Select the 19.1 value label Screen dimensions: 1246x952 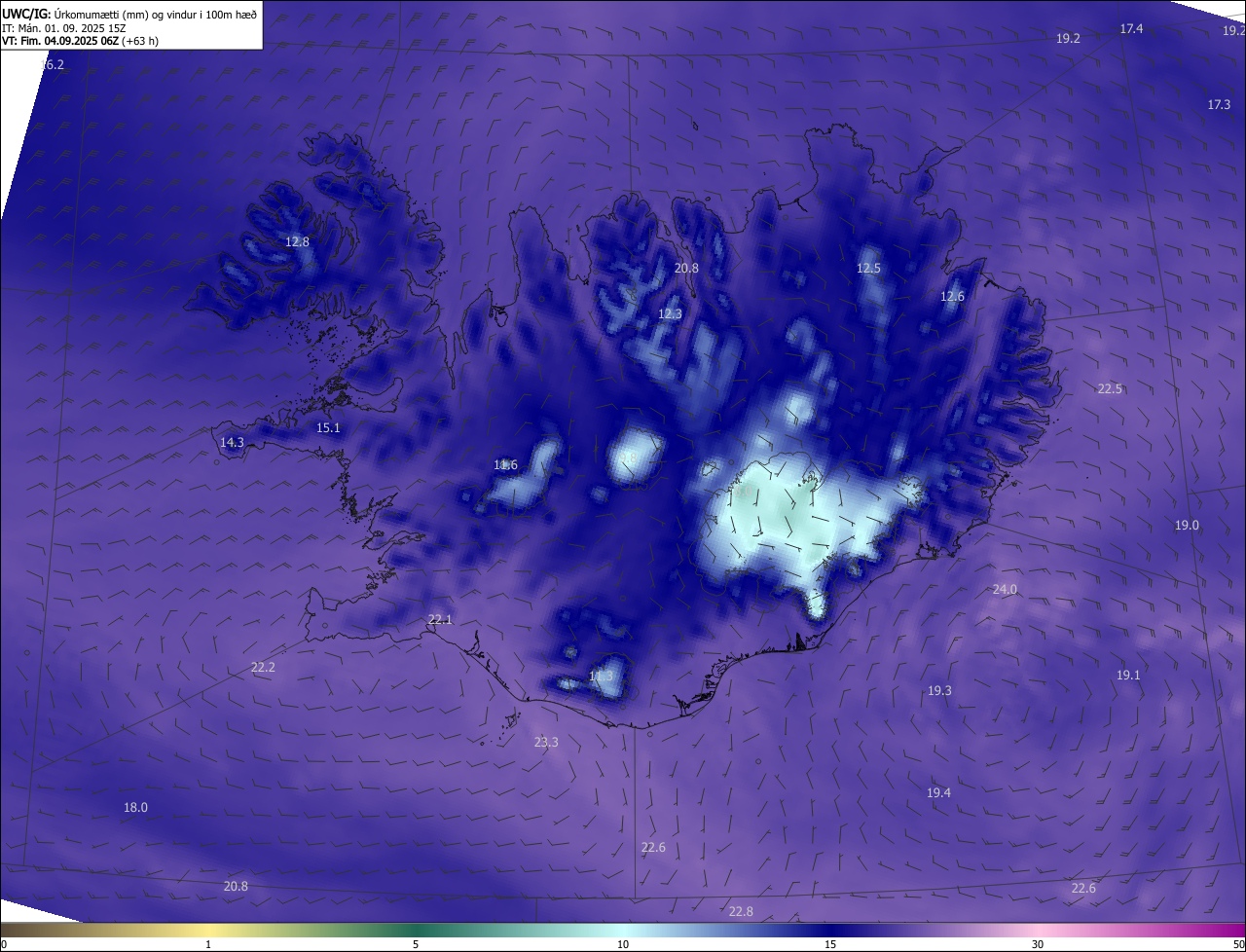point(1128,676)
